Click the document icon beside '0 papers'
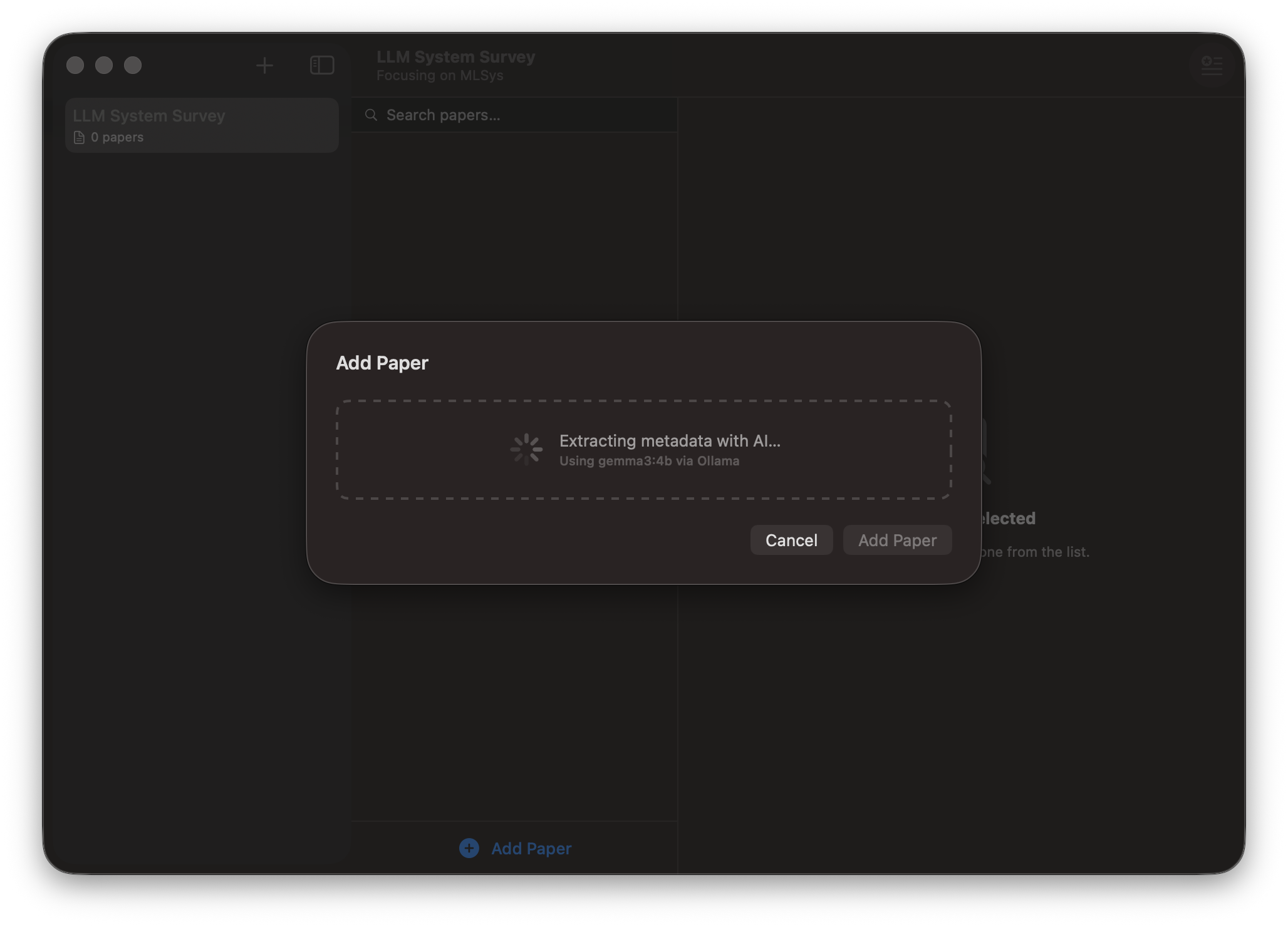The width and height of the screenshot is (1288, 927). click(x=78, y=137)
